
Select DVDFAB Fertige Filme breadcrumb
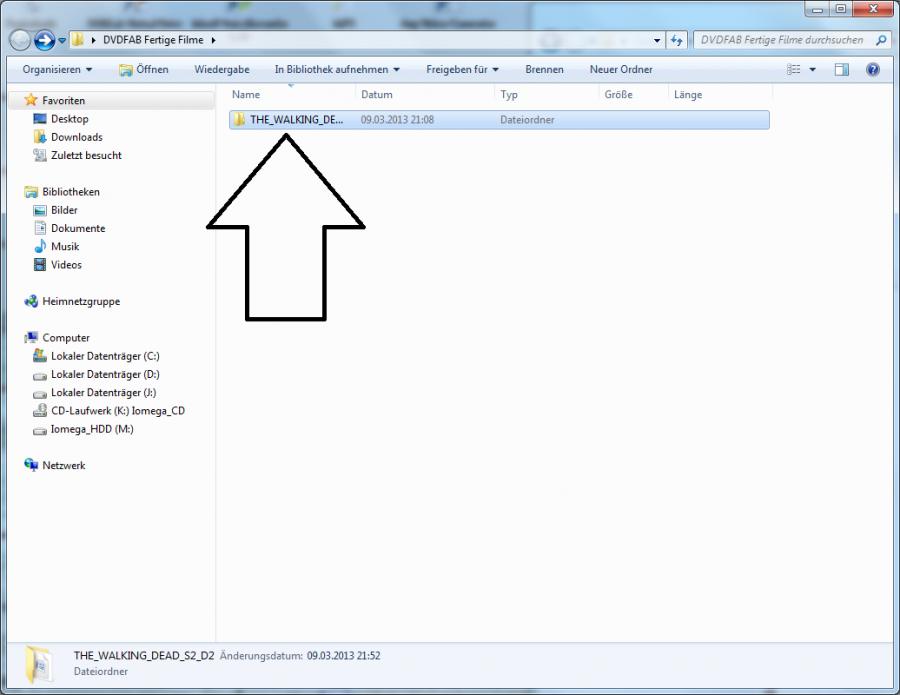tap(153, 40)
